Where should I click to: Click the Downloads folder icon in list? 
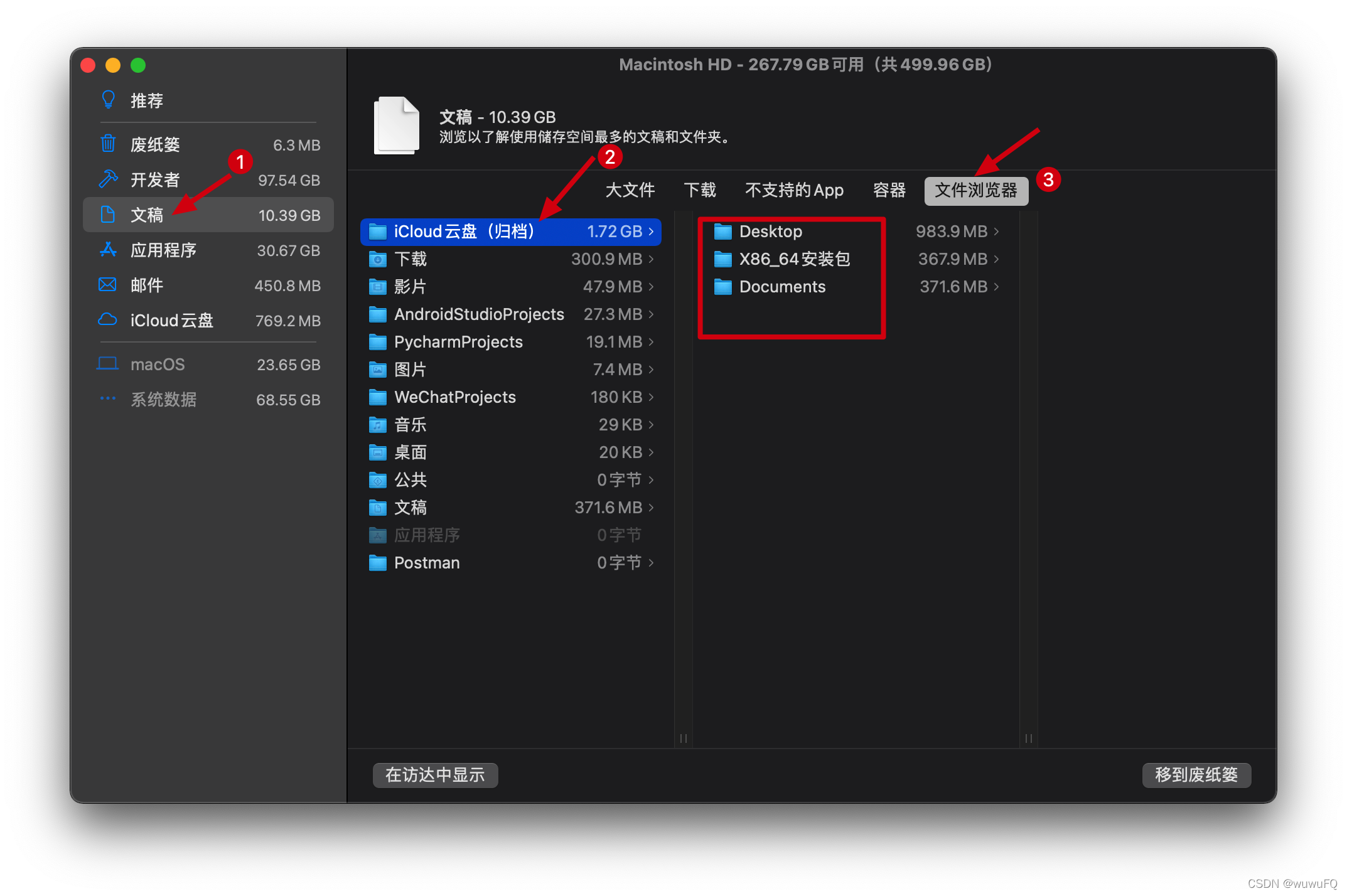377,259
